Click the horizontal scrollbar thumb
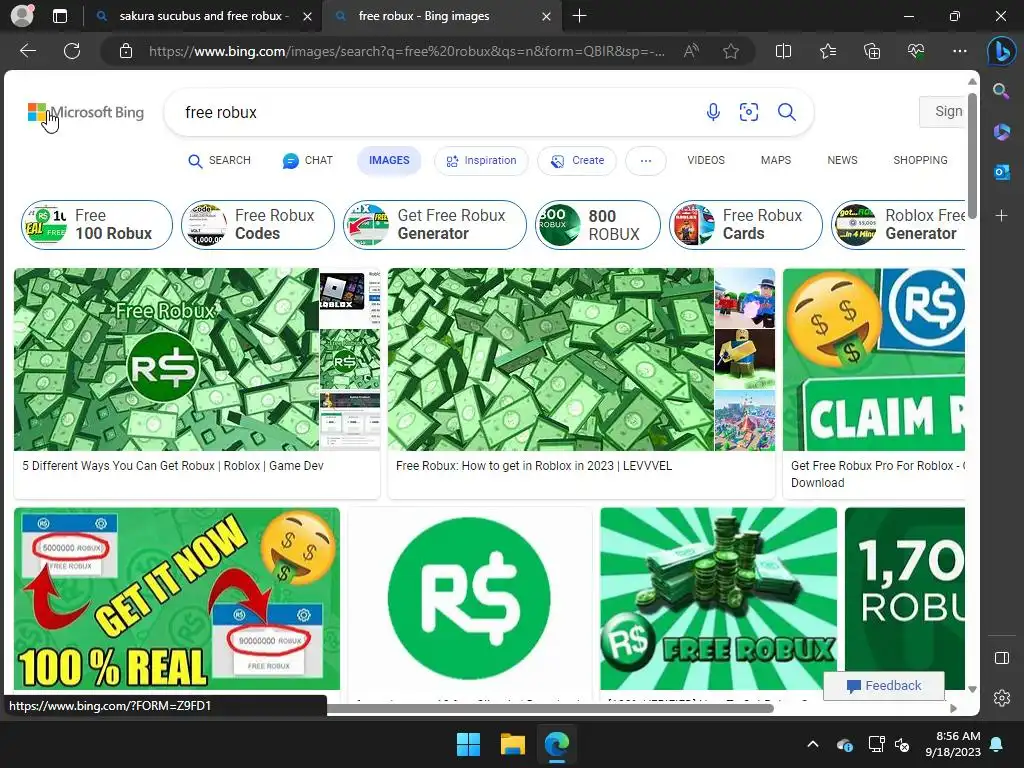This screenshot has width=1024, height=768. [551, 708]
